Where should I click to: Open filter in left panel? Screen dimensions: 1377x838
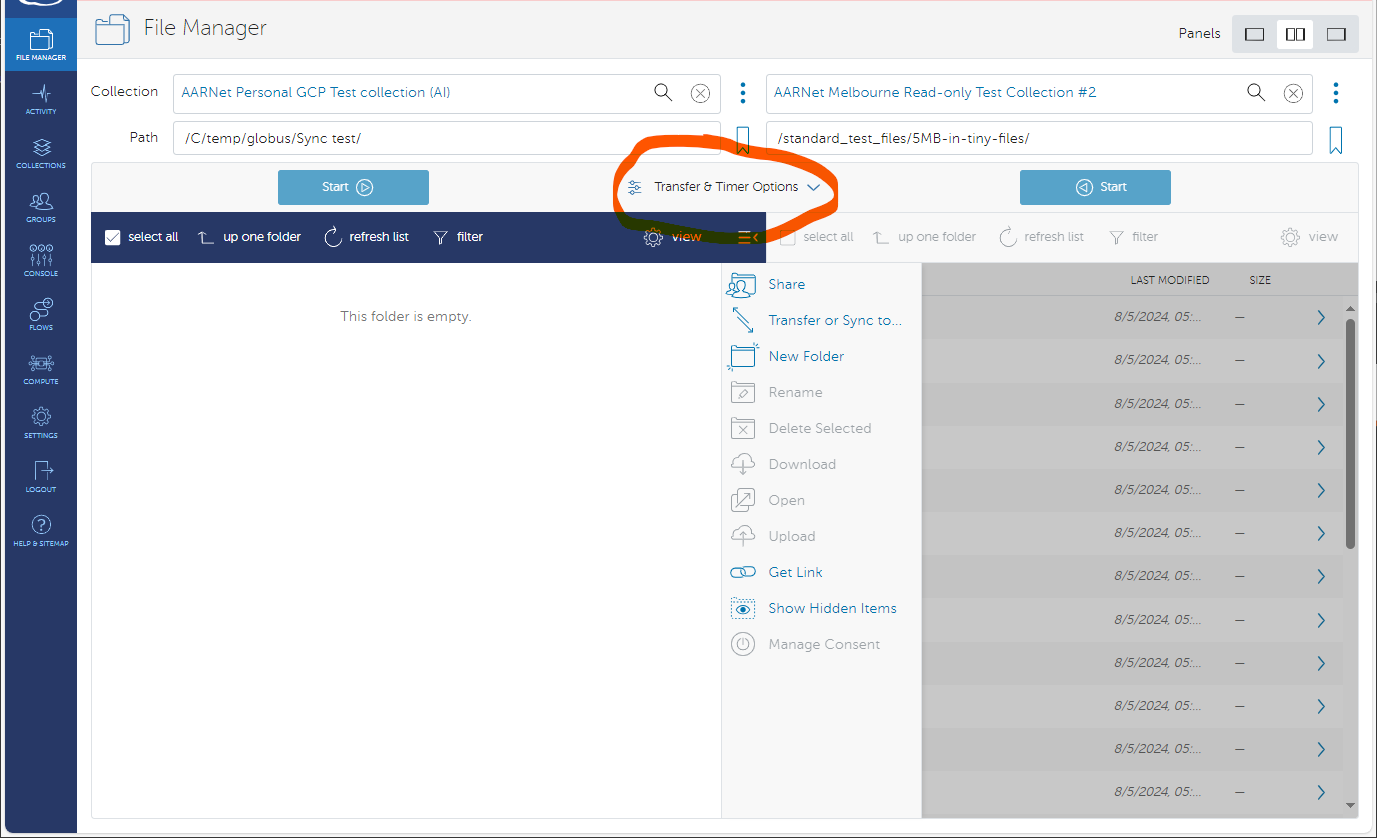(458, 237)
